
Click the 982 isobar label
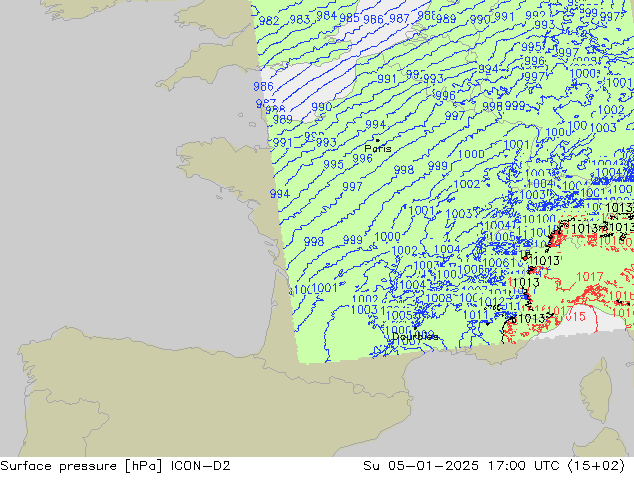tap(269, 21)
